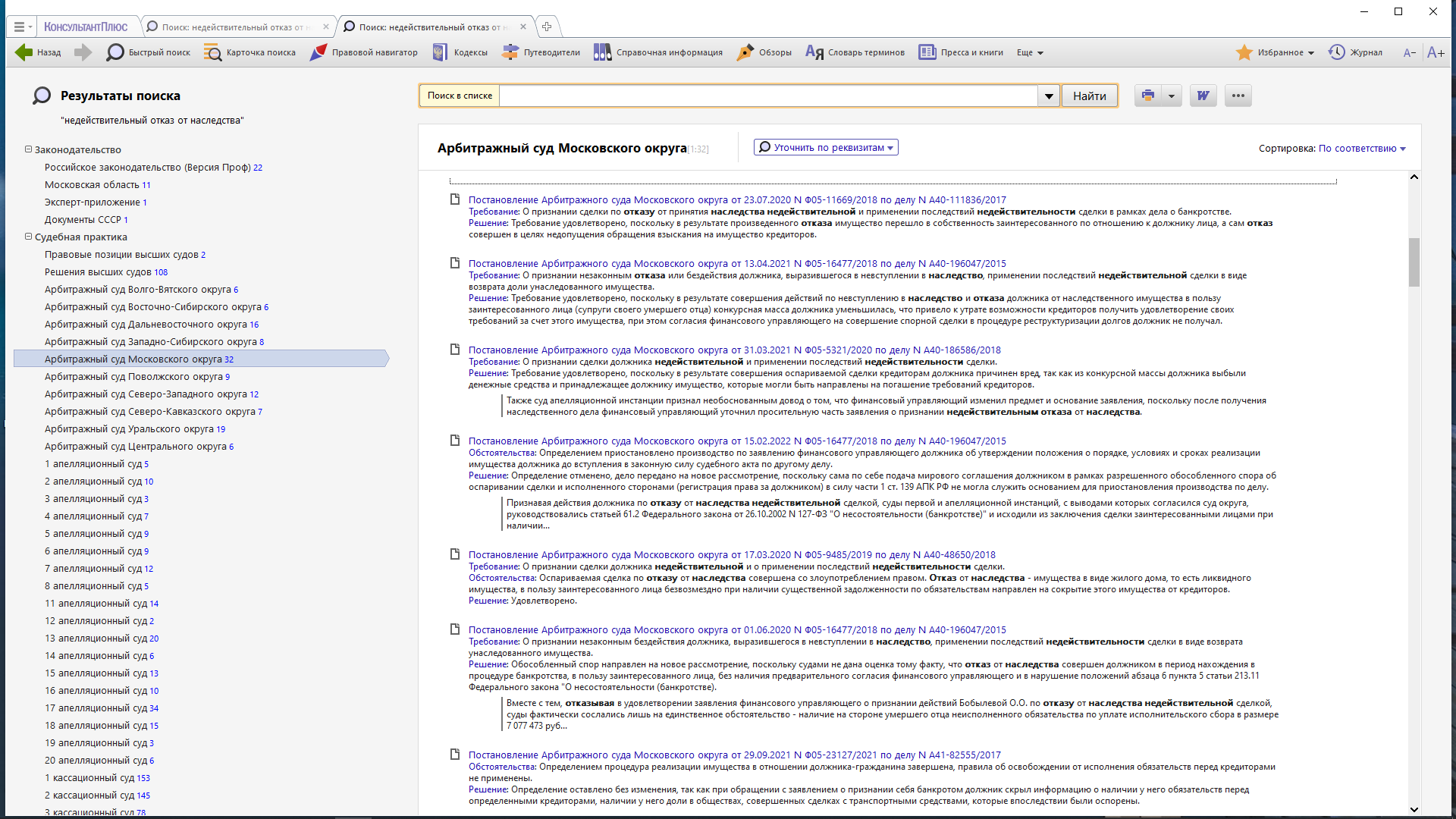The width and height of the screenshot is (1456, 819).
Task: Collapse the Судебная практика tree section
Action: [28, 237]
